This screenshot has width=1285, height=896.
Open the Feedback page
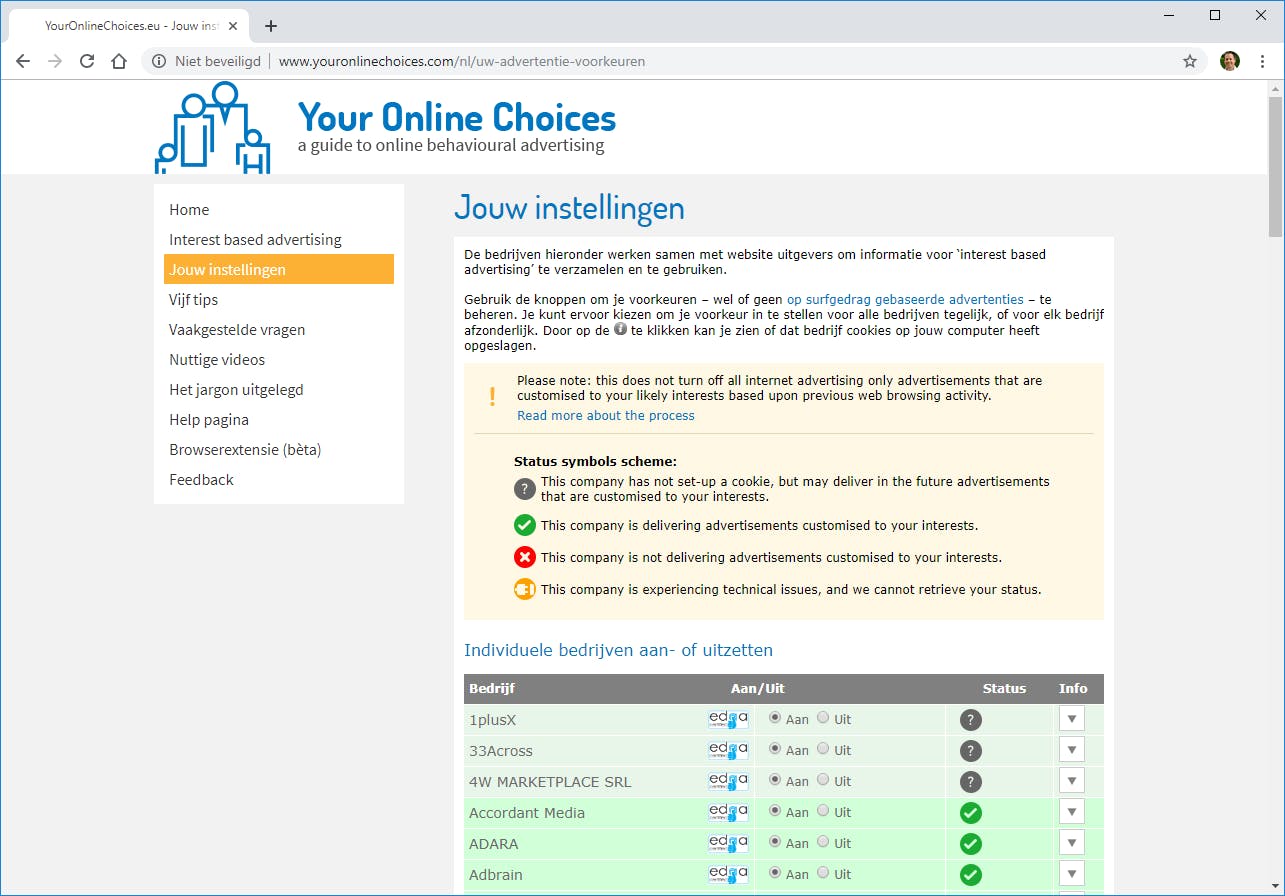pos(279,480)
